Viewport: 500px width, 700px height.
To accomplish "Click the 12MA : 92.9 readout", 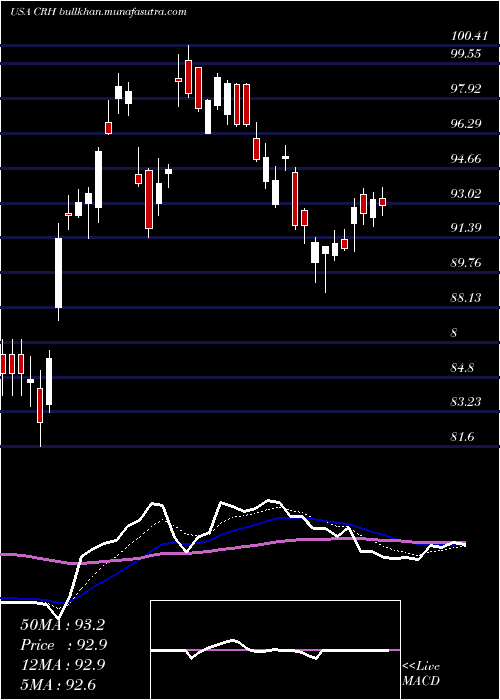I will (62, 665).
